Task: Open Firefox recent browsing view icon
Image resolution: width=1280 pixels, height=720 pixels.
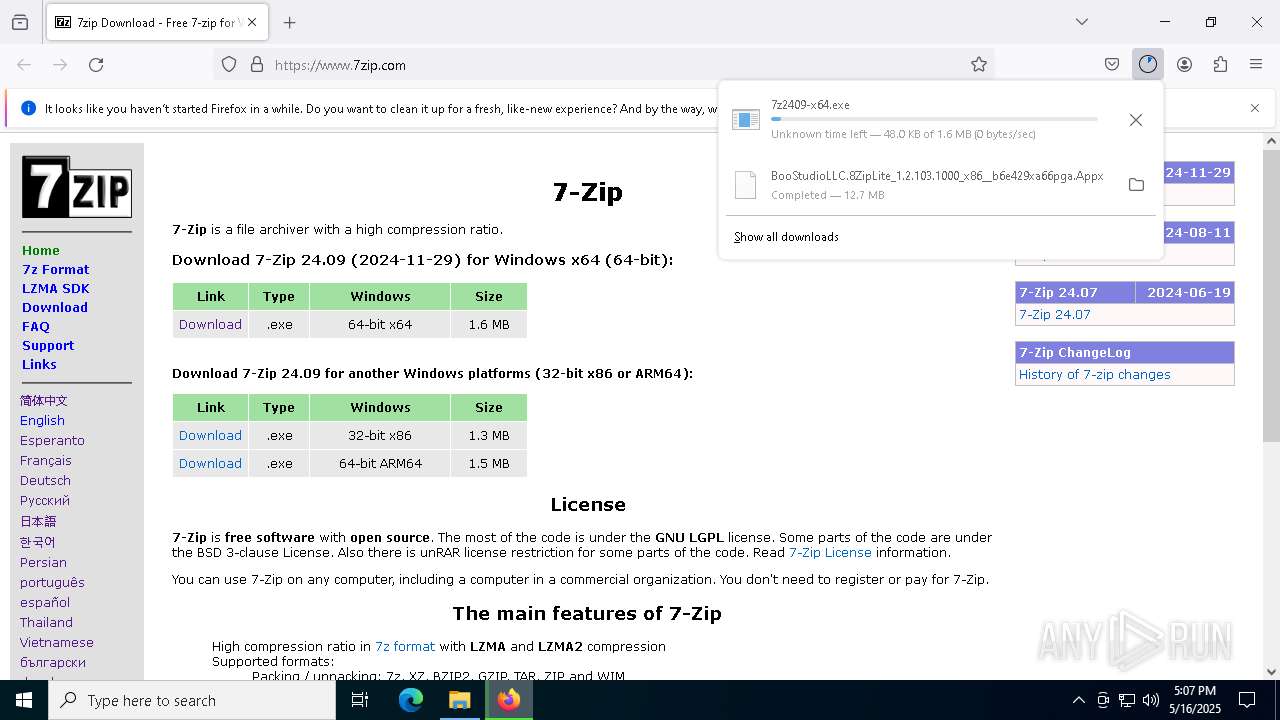Action: click(20, 22)
